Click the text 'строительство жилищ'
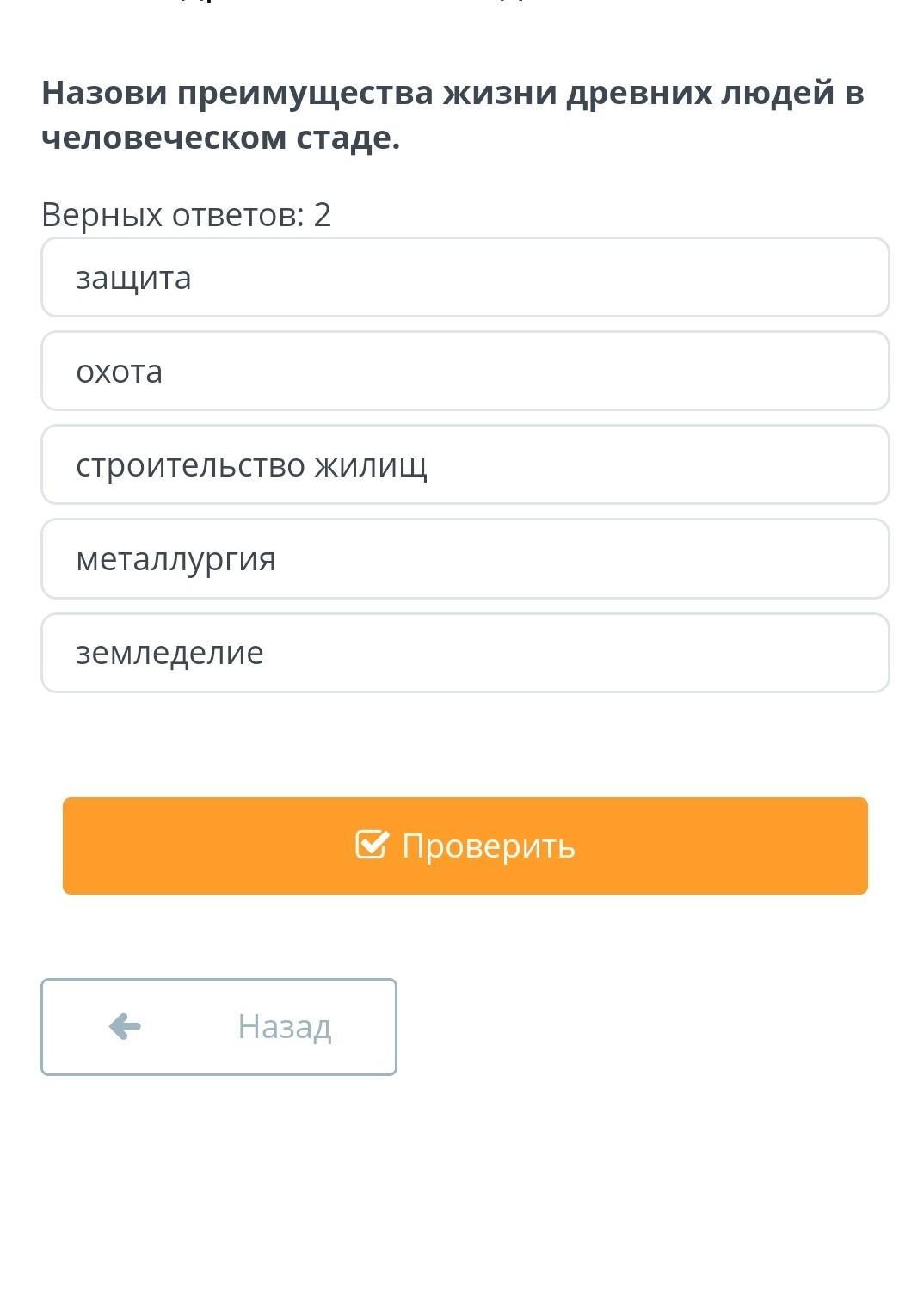899x1316 pixels. click(x=251, y=465)
